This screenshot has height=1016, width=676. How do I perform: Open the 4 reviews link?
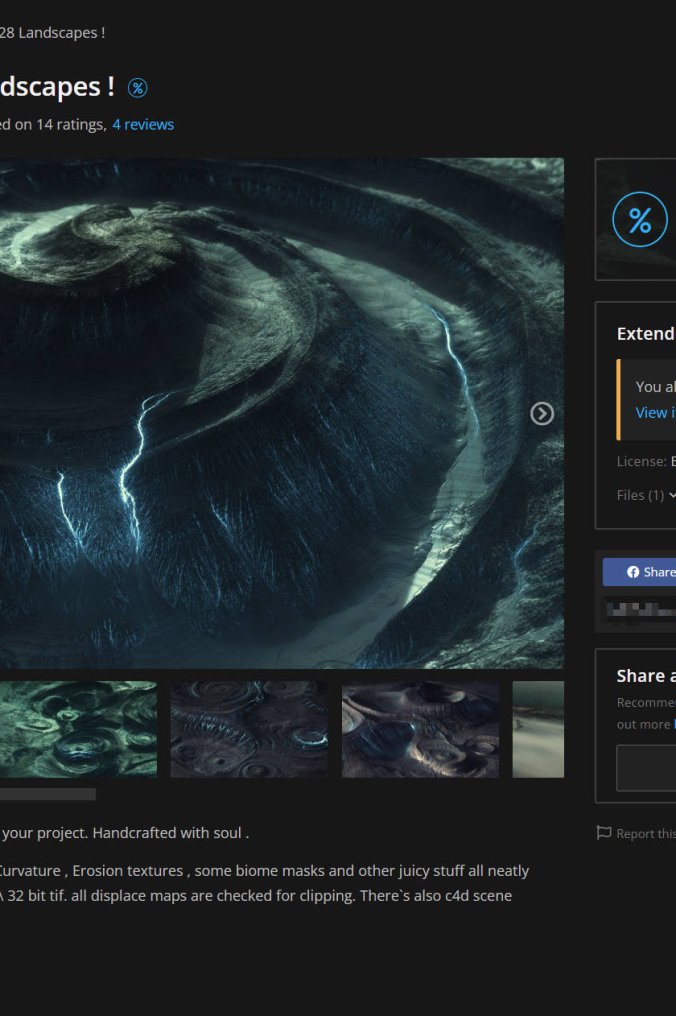pos(143,125)
